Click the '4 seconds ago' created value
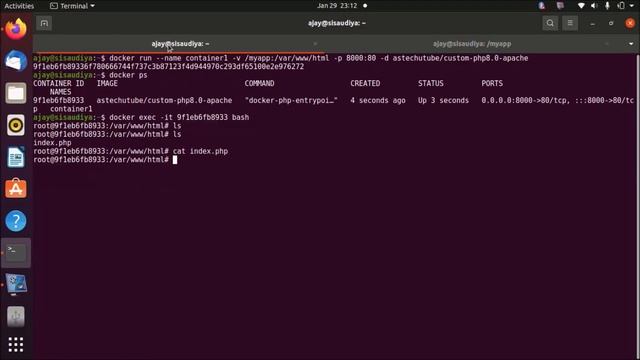This screenshot has width=640, height=360. 378,100
